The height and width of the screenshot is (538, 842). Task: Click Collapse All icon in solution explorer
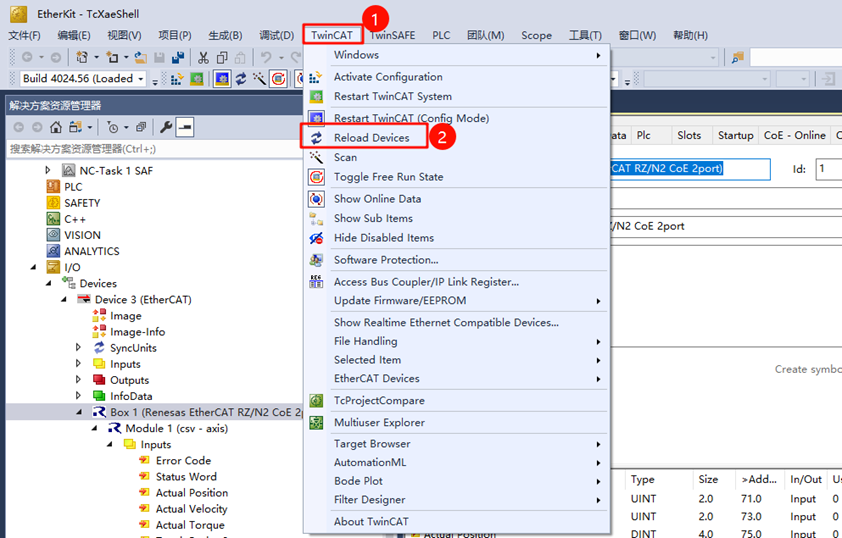point(141,127)
